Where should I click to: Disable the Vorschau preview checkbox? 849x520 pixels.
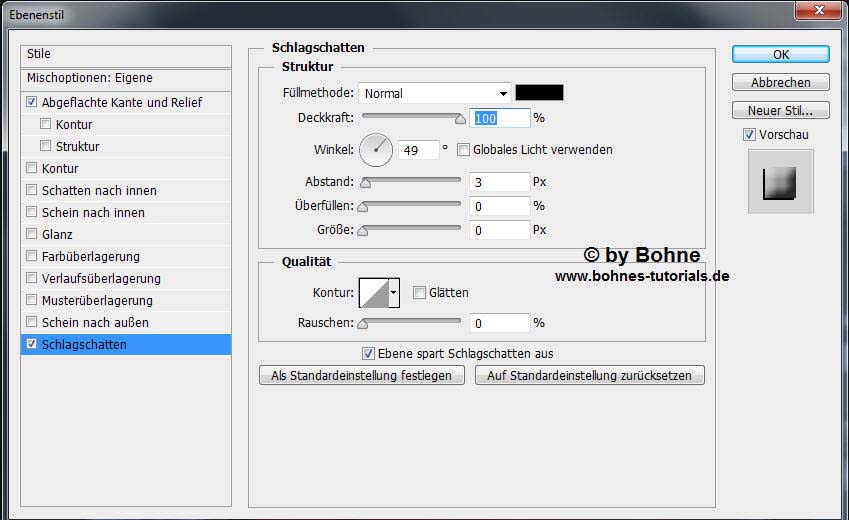(x=749, y=135)
